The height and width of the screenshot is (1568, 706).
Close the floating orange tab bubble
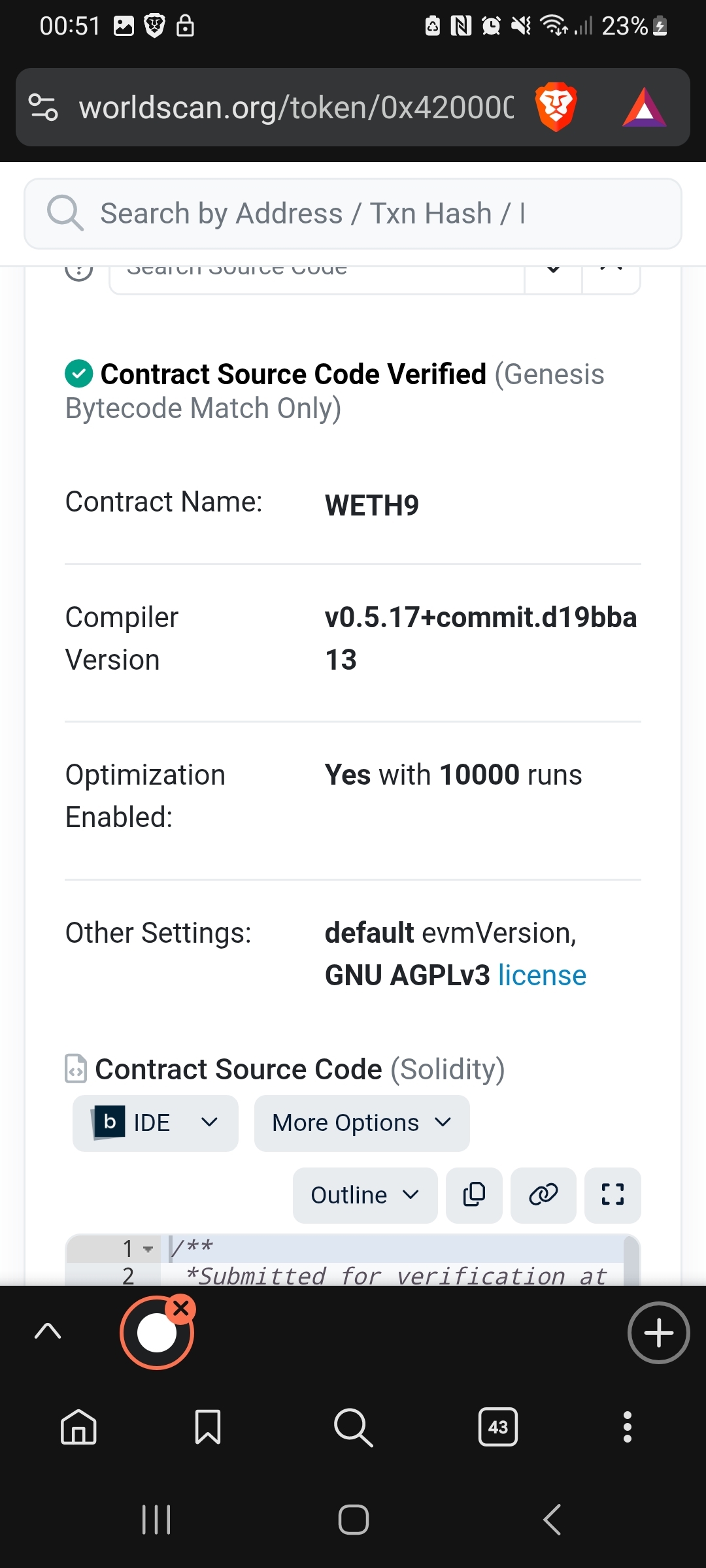pyautogui.click(x=181, y=1308)
